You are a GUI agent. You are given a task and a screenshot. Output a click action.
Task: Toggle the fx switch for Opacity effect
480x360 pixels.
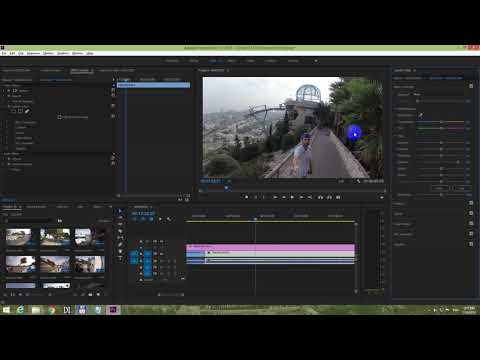point(9,96)
